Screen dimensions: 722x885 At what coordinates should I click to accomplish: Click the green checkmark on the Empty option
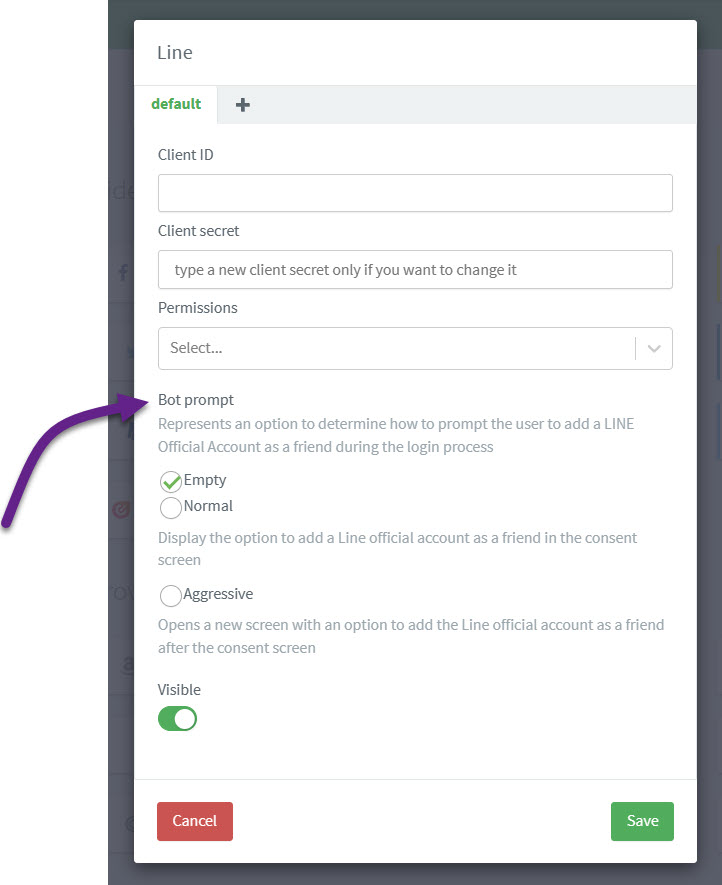(x=170, y=481)
